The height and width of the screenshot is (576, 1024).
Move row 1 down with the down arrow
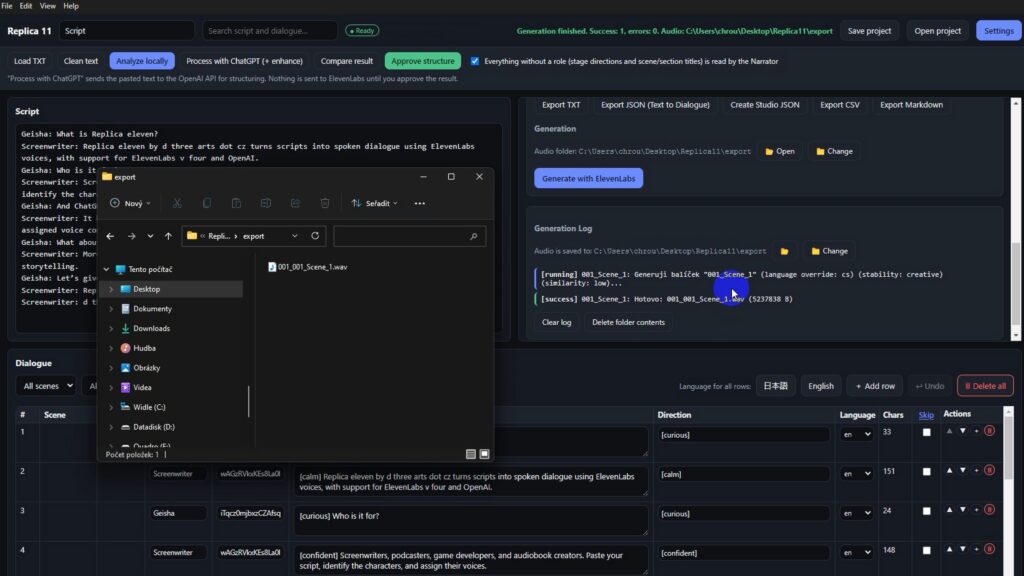pos(963,431)
